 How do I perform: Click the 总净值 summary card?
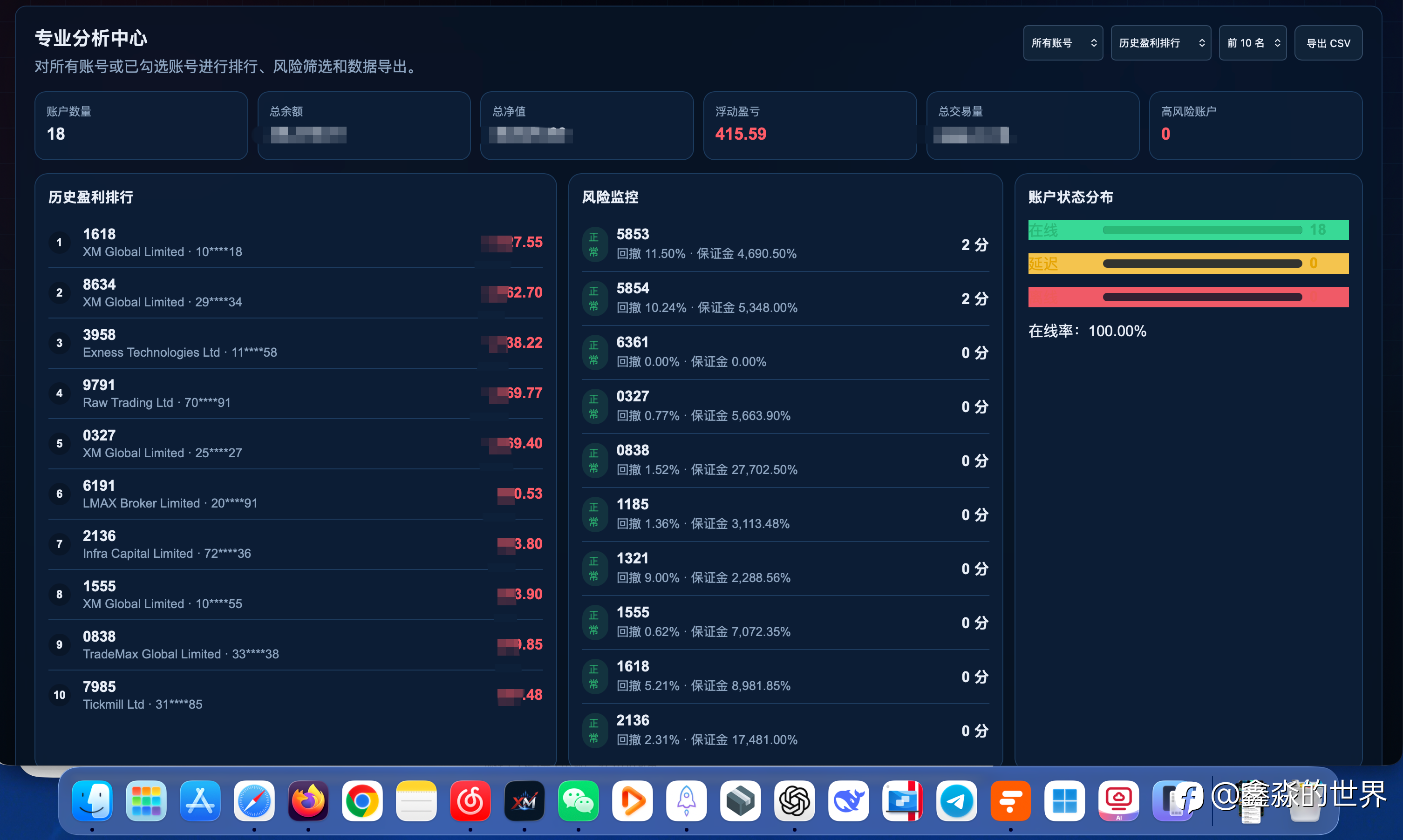pyautogui.click(x=586, y=126)
